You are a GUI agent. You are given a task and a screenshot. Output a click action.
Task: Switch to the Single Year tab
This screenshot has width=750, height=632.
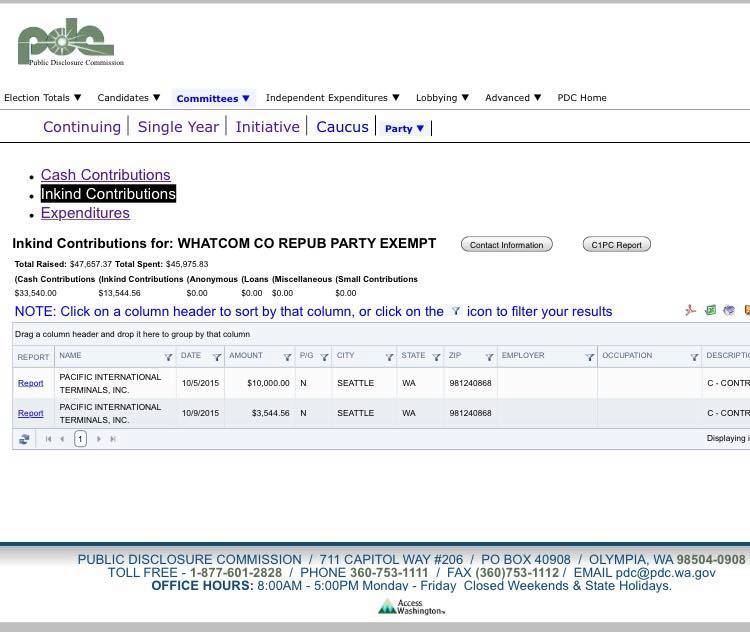pos(178,127)
